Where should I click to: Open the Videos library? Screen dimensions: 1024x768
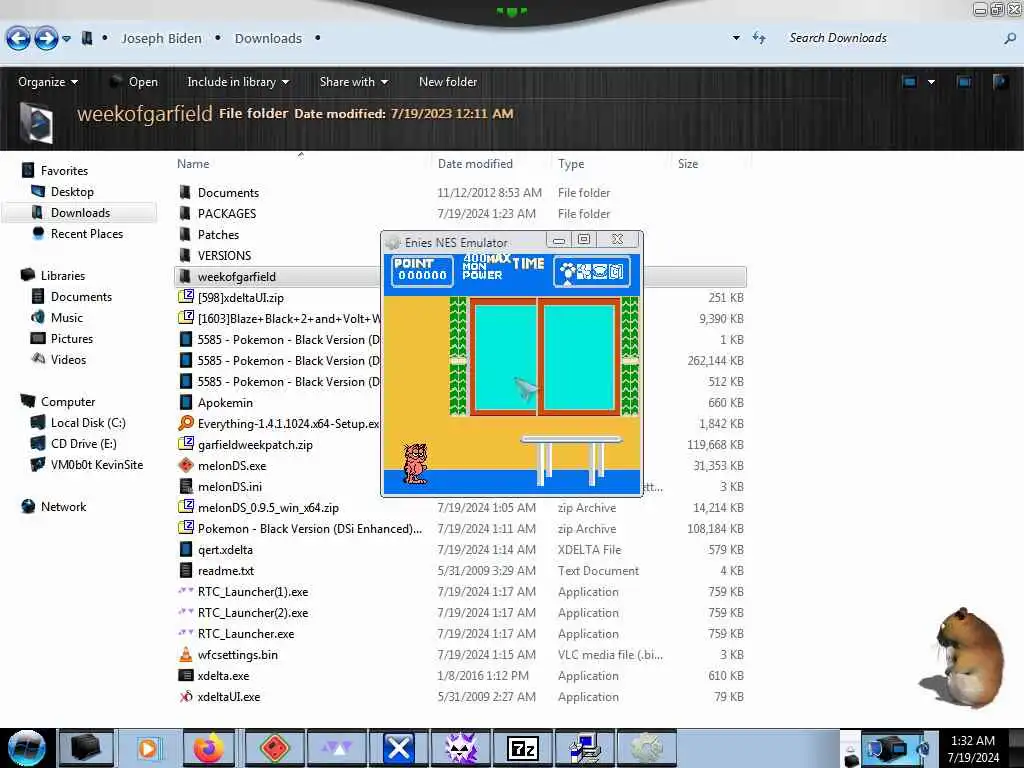pyautogui.click(x=59, y=360)
